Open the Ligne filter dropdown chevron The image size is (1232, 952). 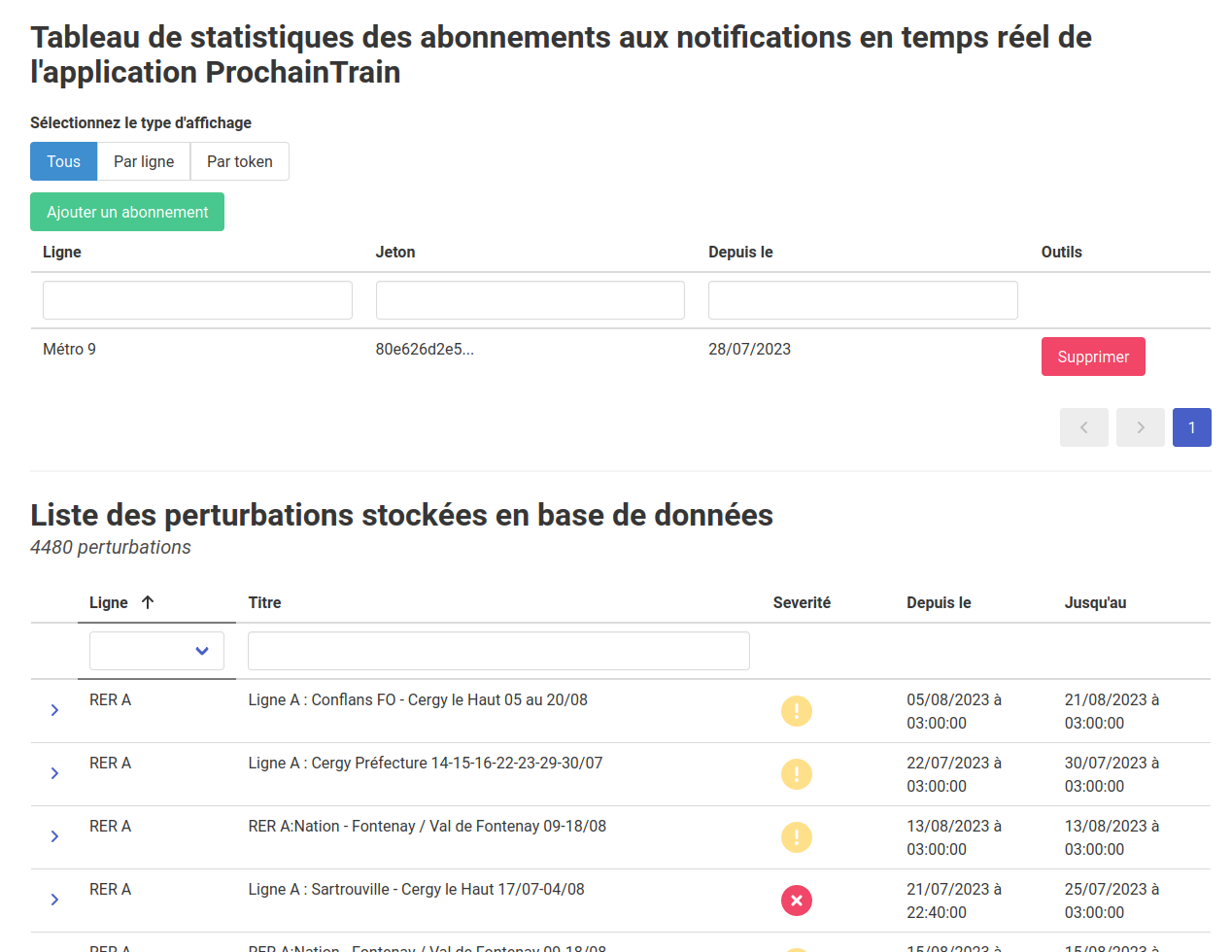202,651
